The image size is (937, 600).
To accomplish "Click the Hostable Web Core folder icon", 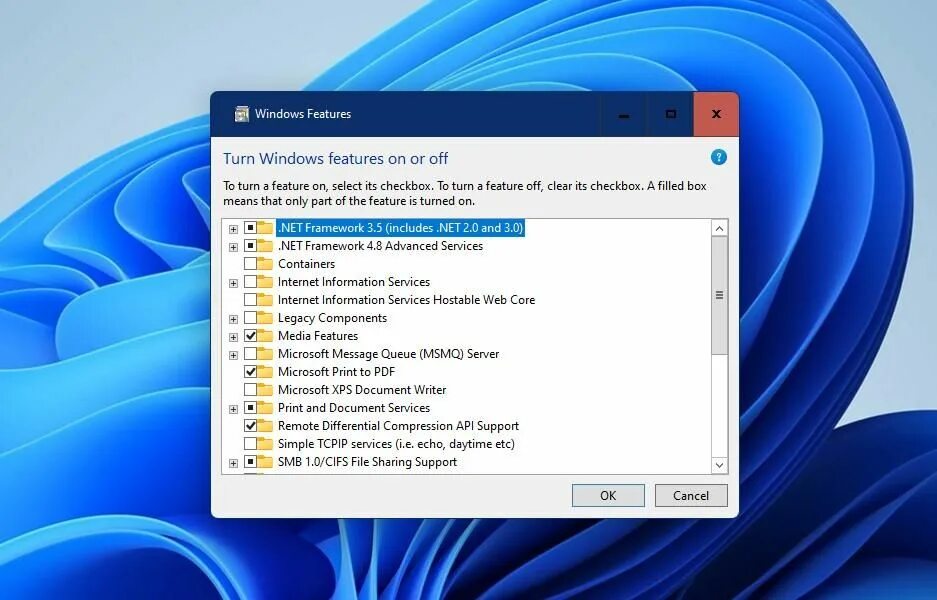I will (x=265, y=299).
